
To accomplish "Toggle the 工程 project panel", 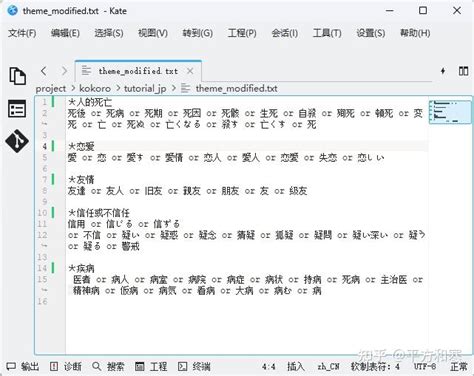I will (x=151, y=367).
